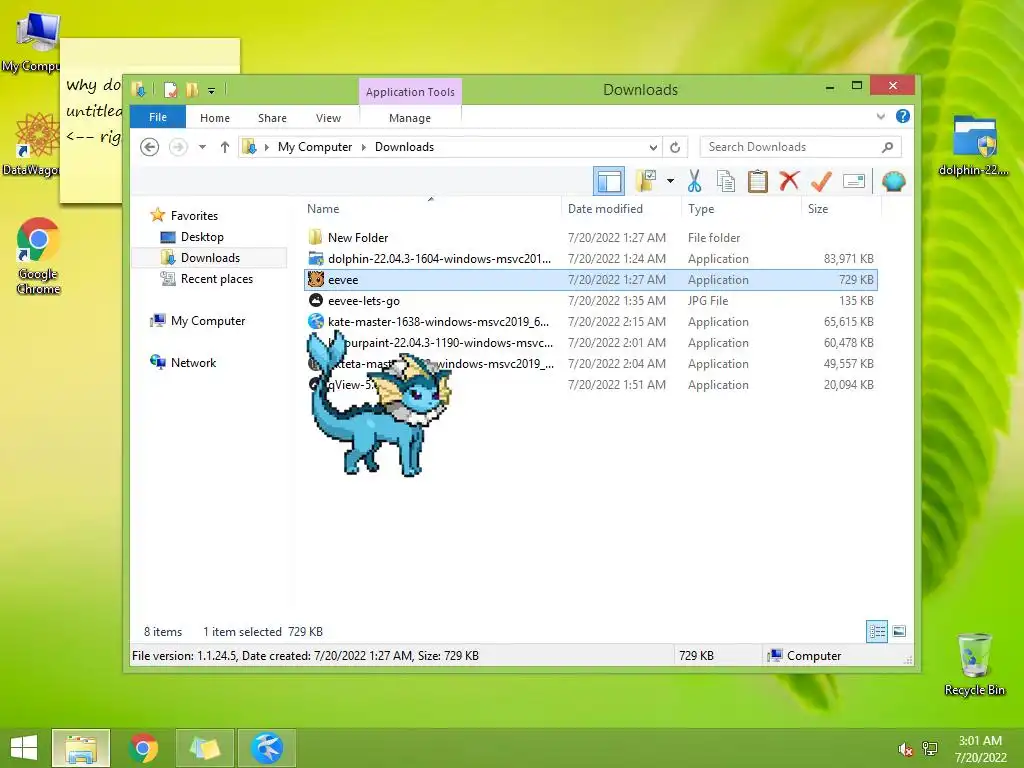The height and width of the screenshot is (768, 1024).
Task: Click Downloads in the address breadcrumb
Action: point(404,147)
